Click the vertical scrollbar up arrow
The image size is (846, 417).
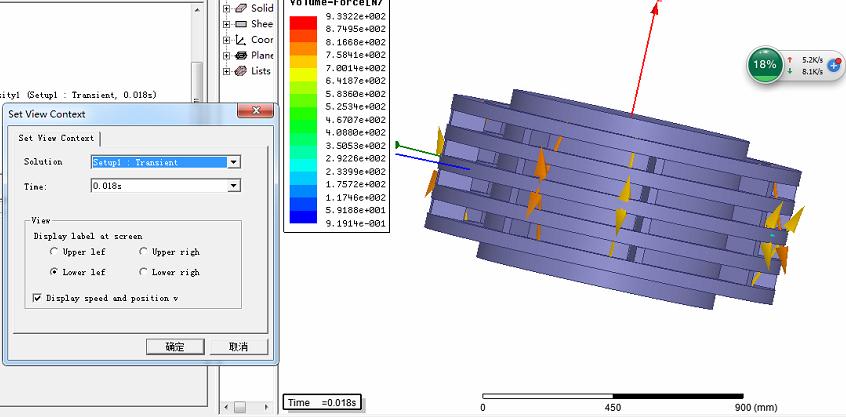[197, 9]
